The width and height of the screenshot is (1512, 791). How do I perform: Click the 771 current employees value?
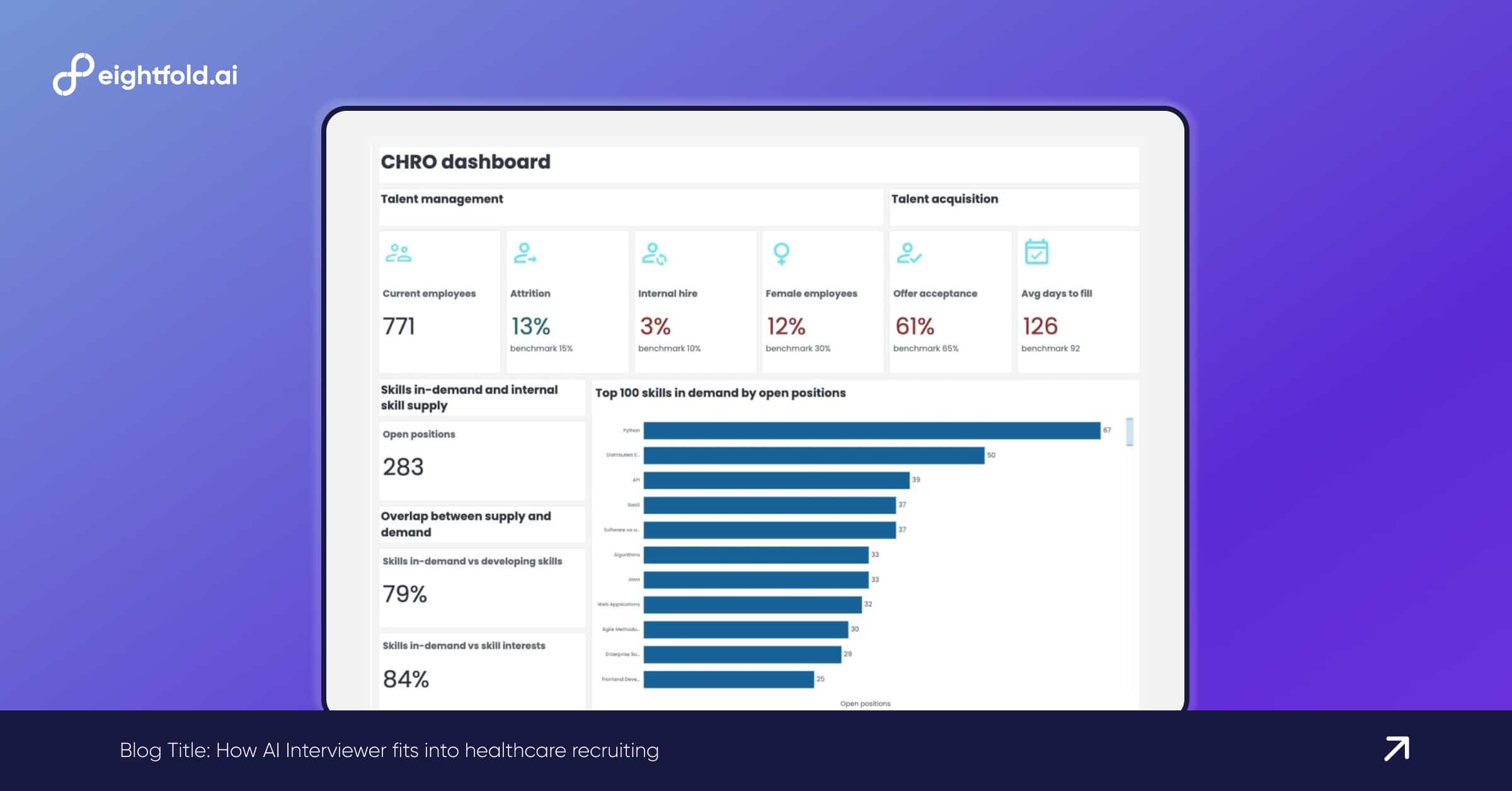[x=399, y=326]
